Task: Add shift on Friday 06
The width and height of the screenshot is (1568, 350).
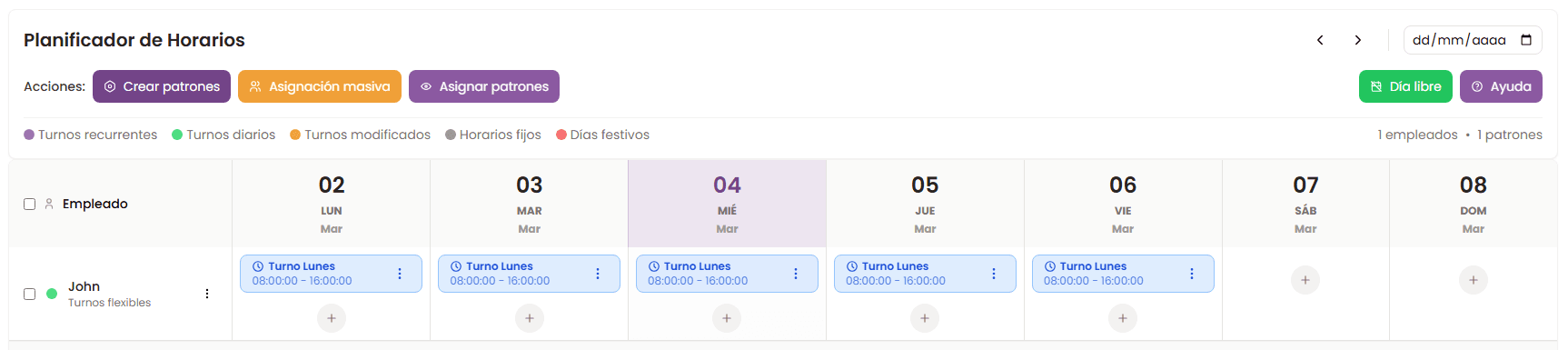Action: 1123,318
